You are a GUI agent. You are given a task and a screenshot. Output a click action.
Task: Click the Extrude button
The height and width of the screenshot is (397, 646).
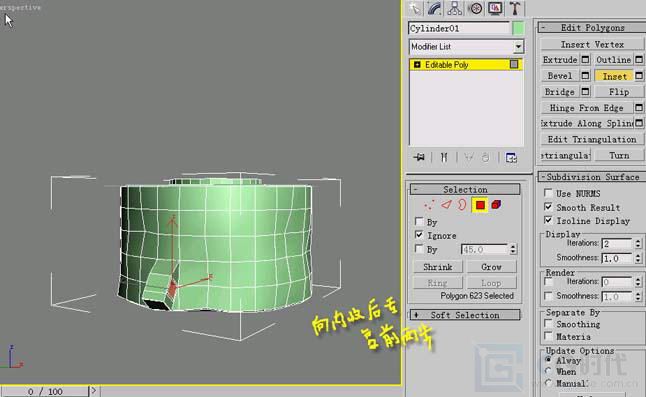click(x=560, y=60)
